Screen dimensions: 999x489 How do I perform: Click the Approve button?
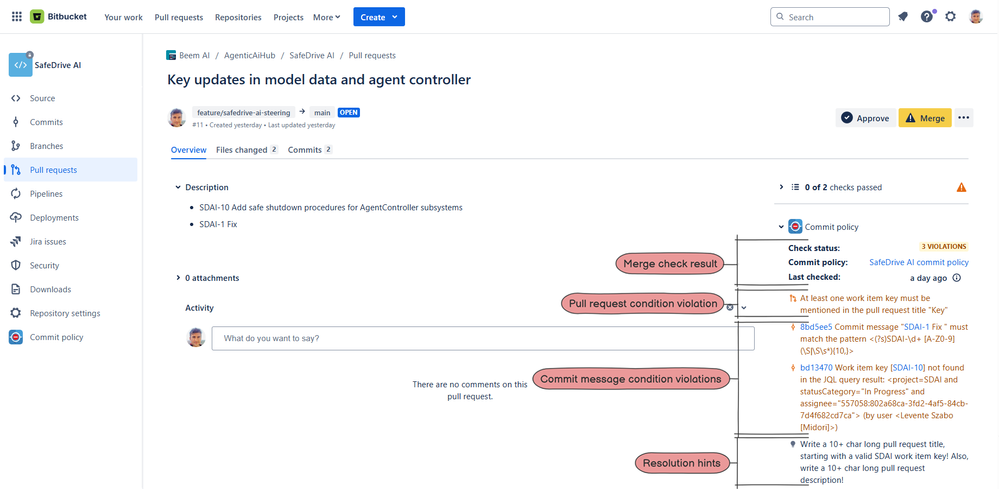tap(865, 118)
